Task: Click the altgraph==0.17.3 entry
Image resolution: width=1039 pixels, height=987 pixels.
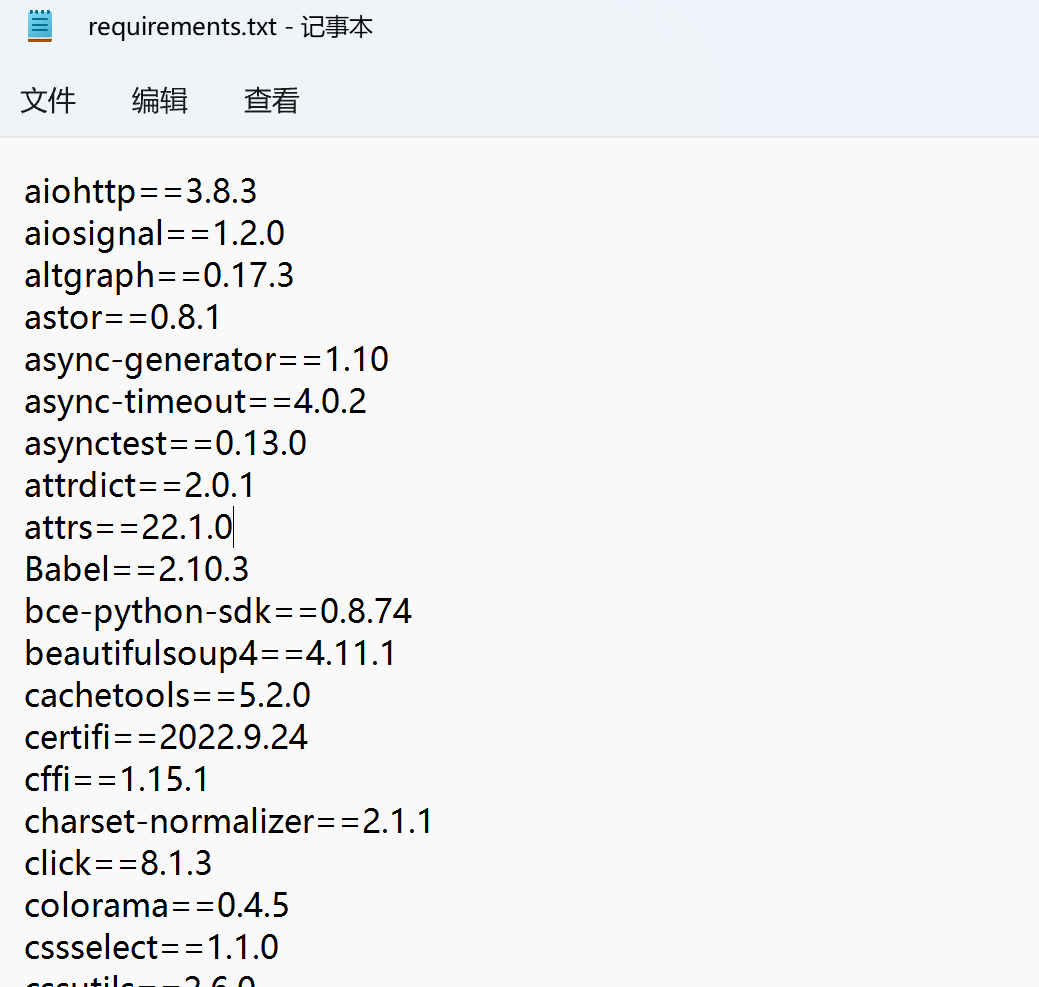Action: (x=157, y=274)
